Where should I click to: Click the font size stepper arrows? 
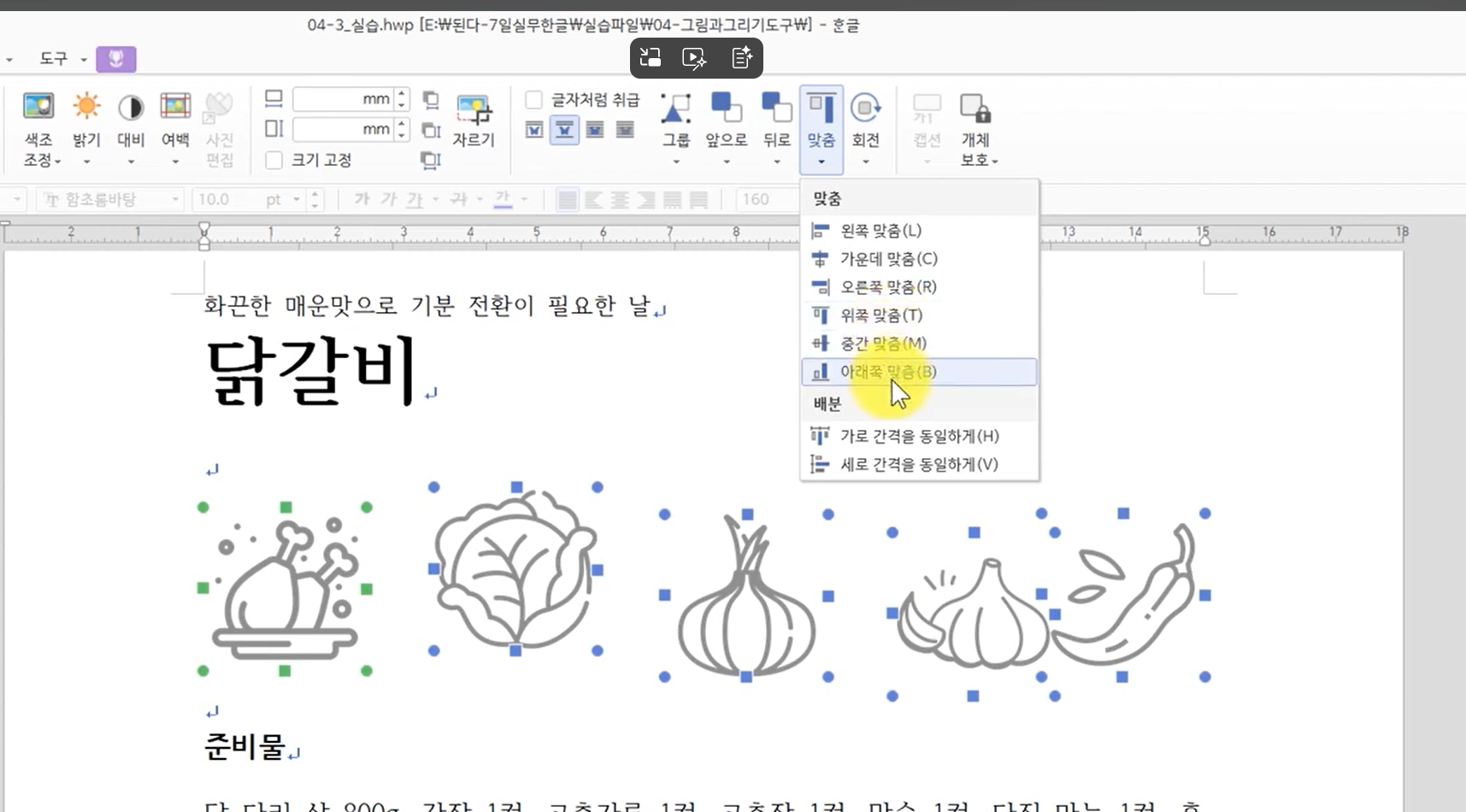pos(315,200)
